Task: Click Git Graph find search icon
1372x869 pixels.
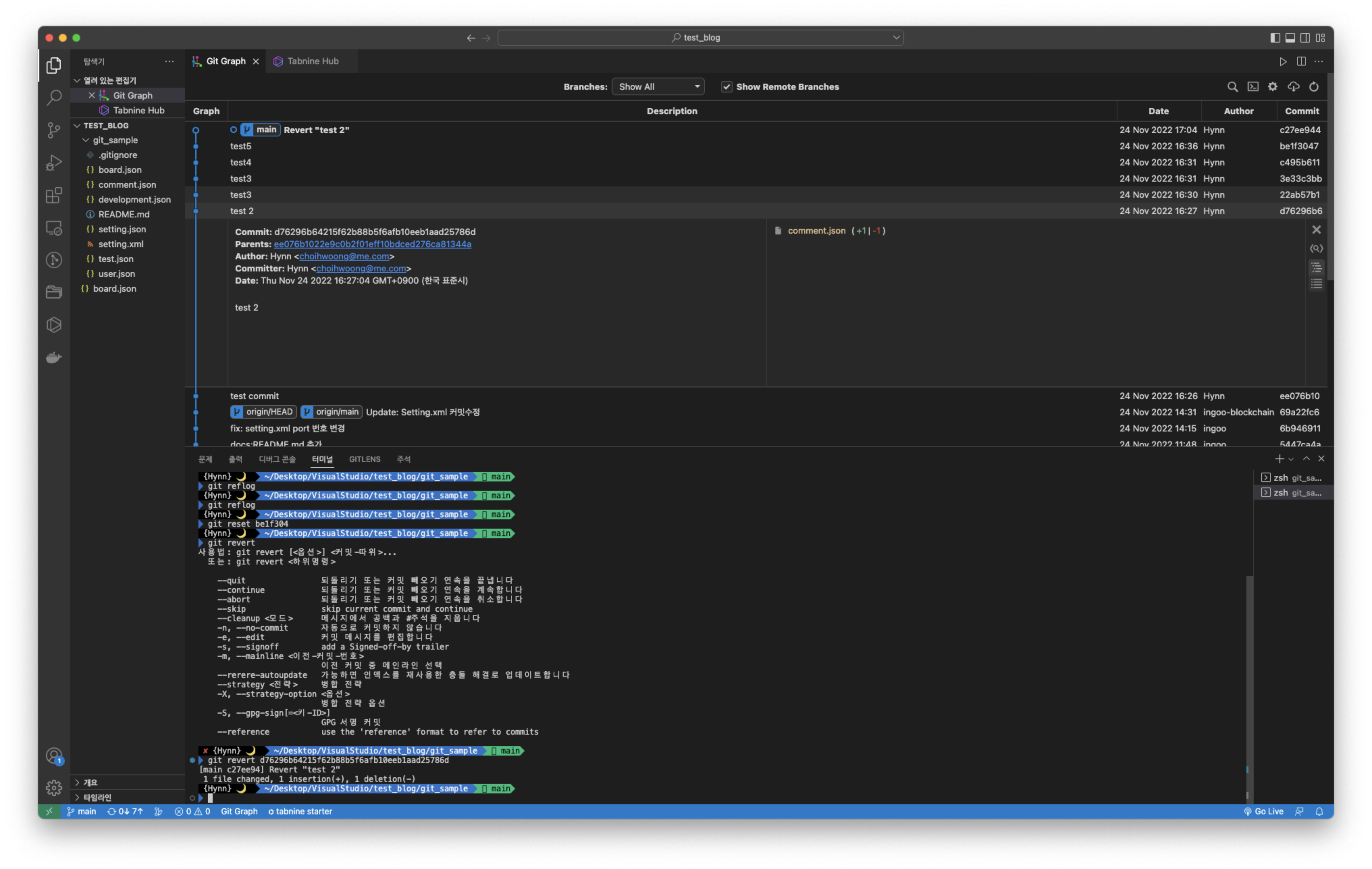Action: [x=1233, y=87]
